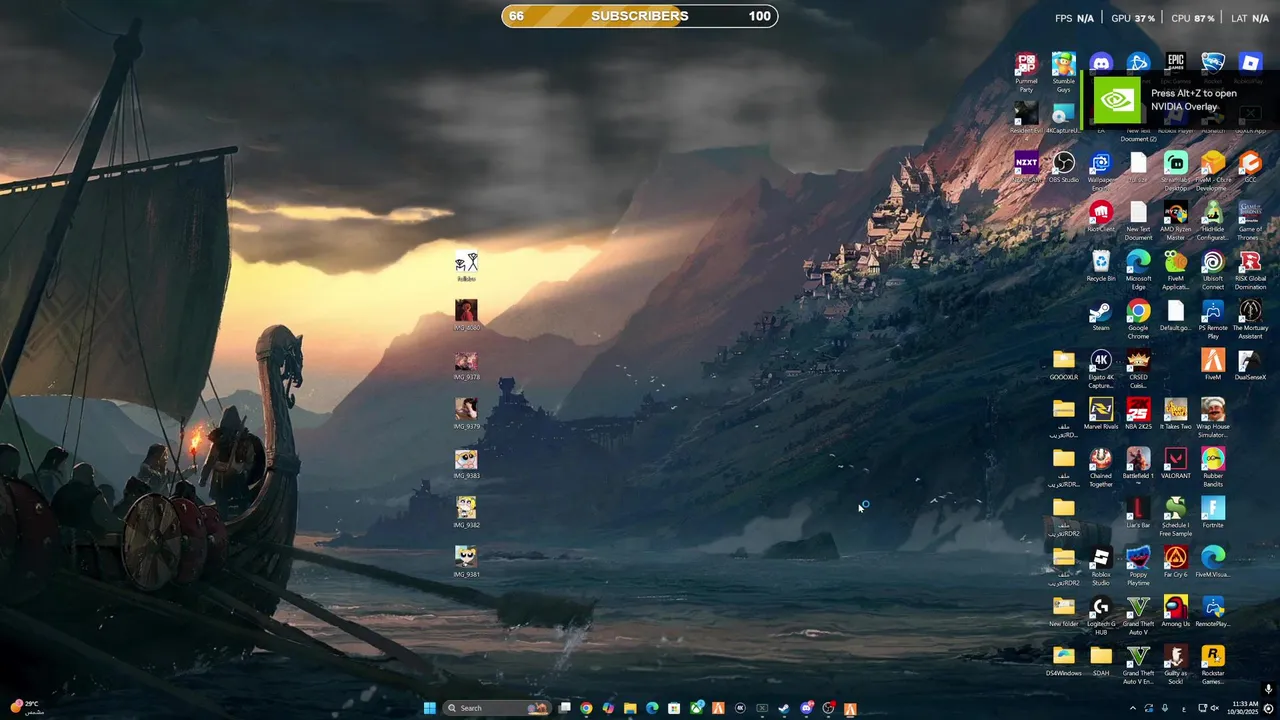Open the Steam desktop shortcut
Screen dimensions: 1280x720
pos(1101,315)
